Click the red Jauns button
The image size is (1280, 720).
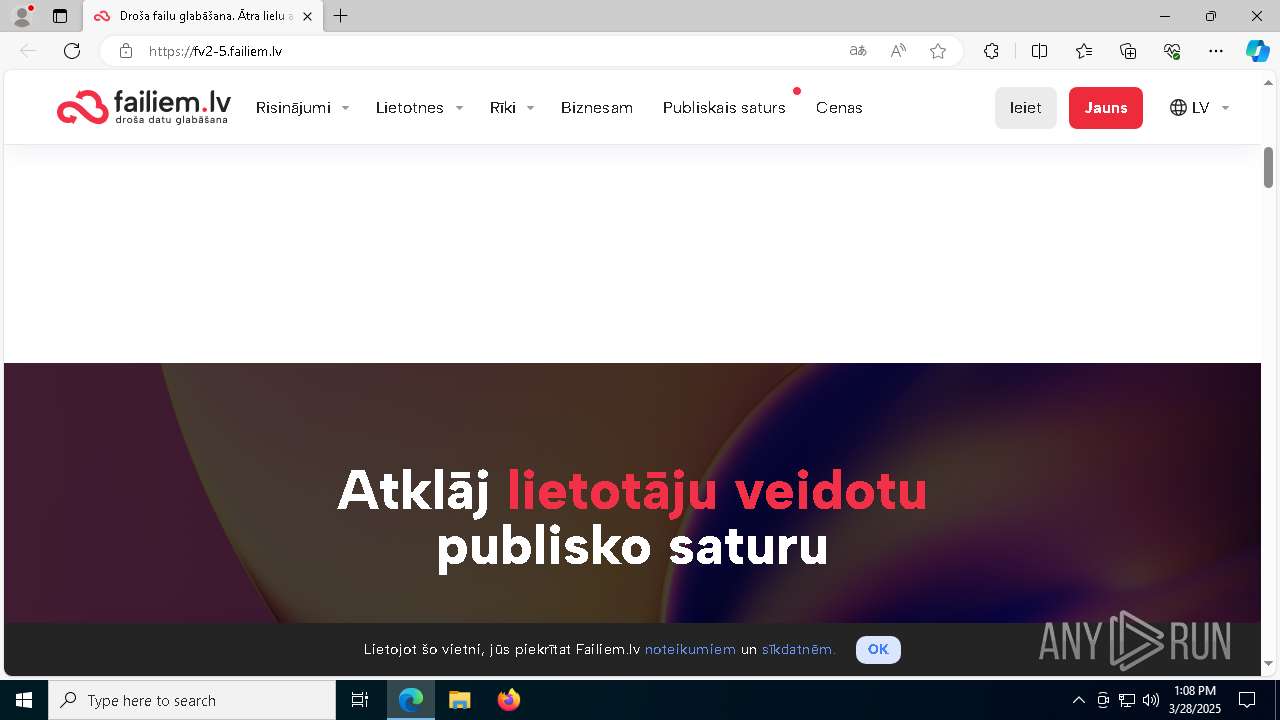click(1106, 108)
